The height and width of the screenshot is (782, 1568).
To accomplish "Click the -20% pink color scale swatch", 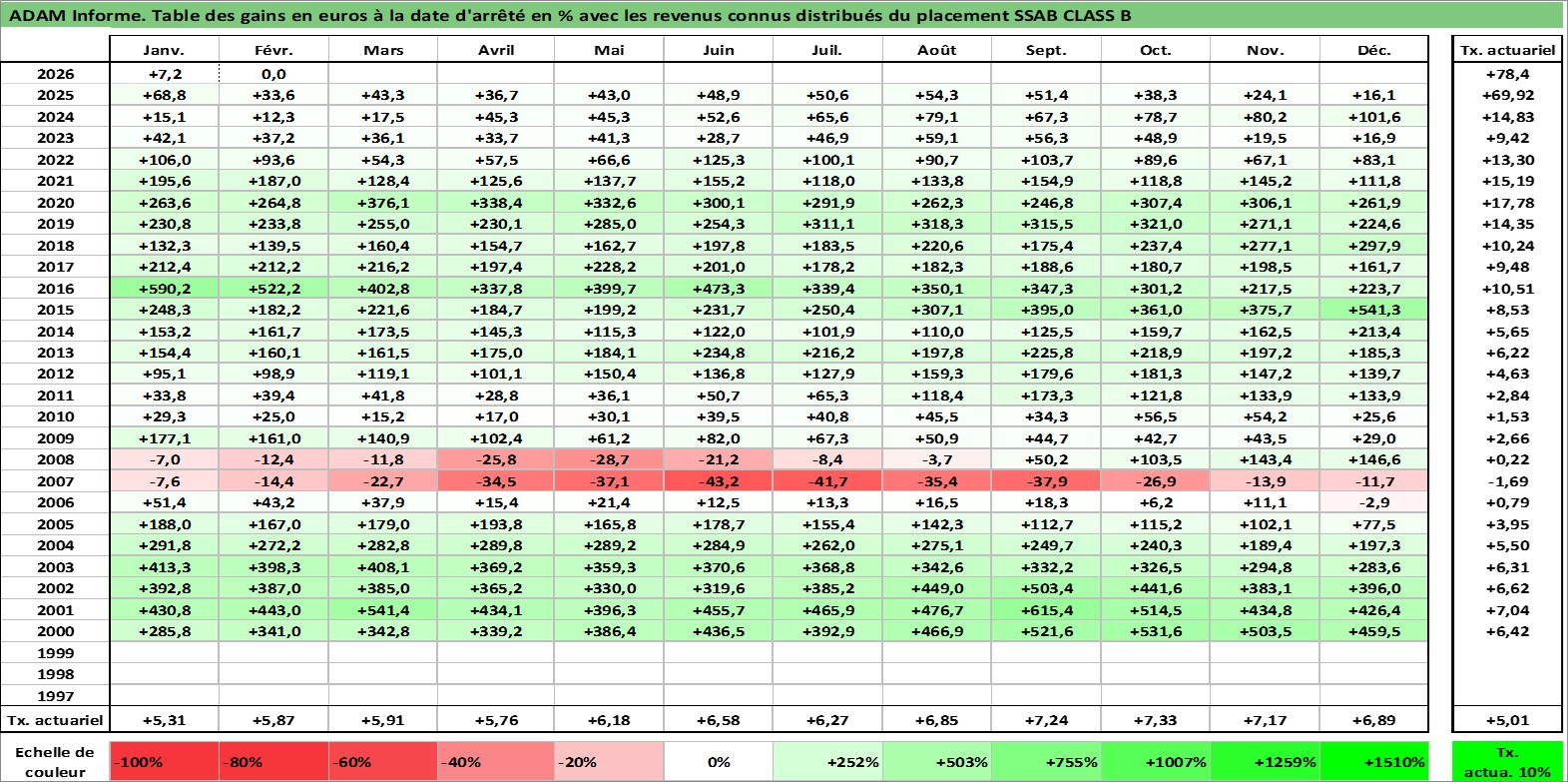I will pos(609,762).
